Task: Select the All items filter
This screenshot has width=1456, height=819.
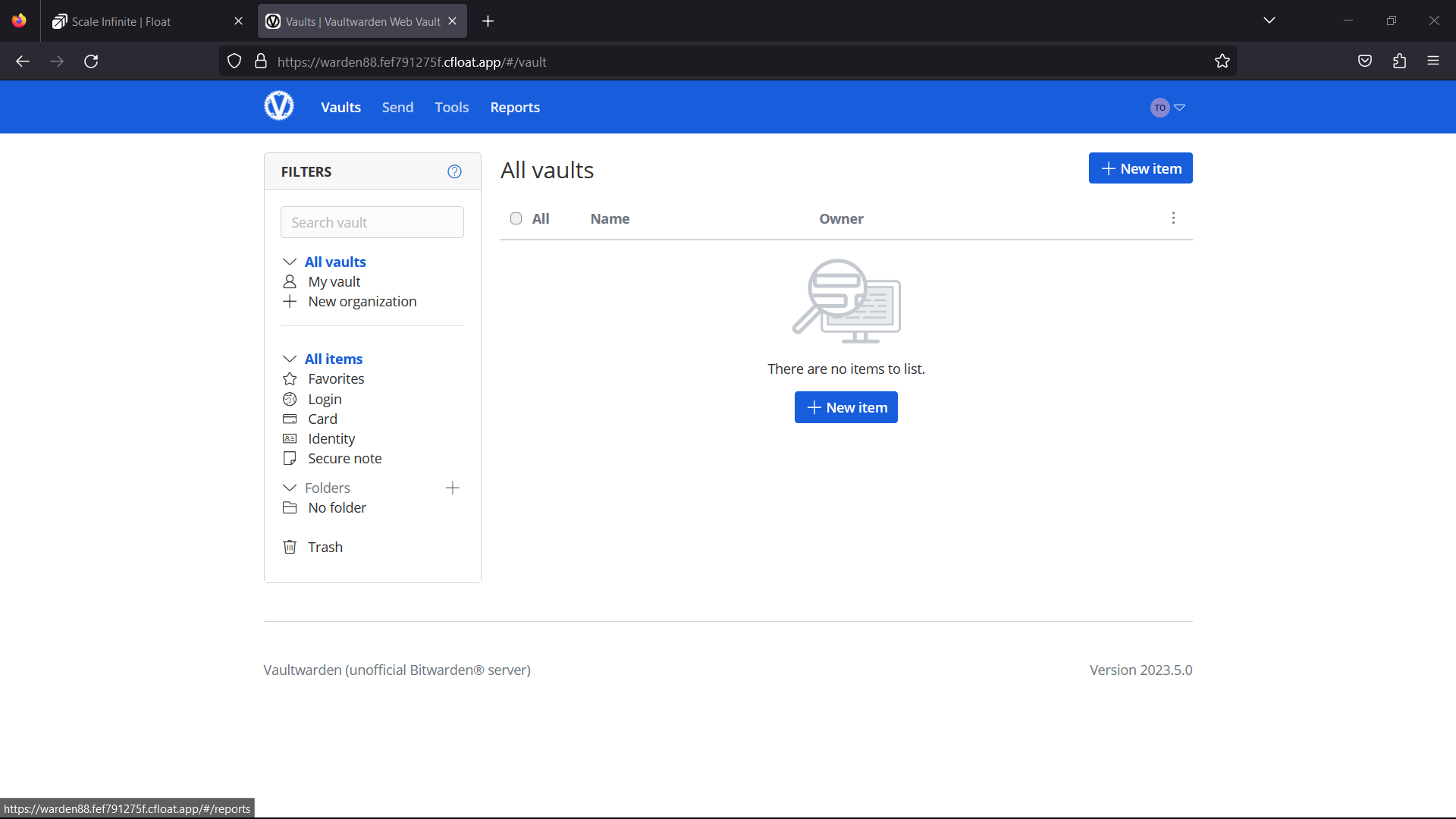Action: (x=334, y=359)
